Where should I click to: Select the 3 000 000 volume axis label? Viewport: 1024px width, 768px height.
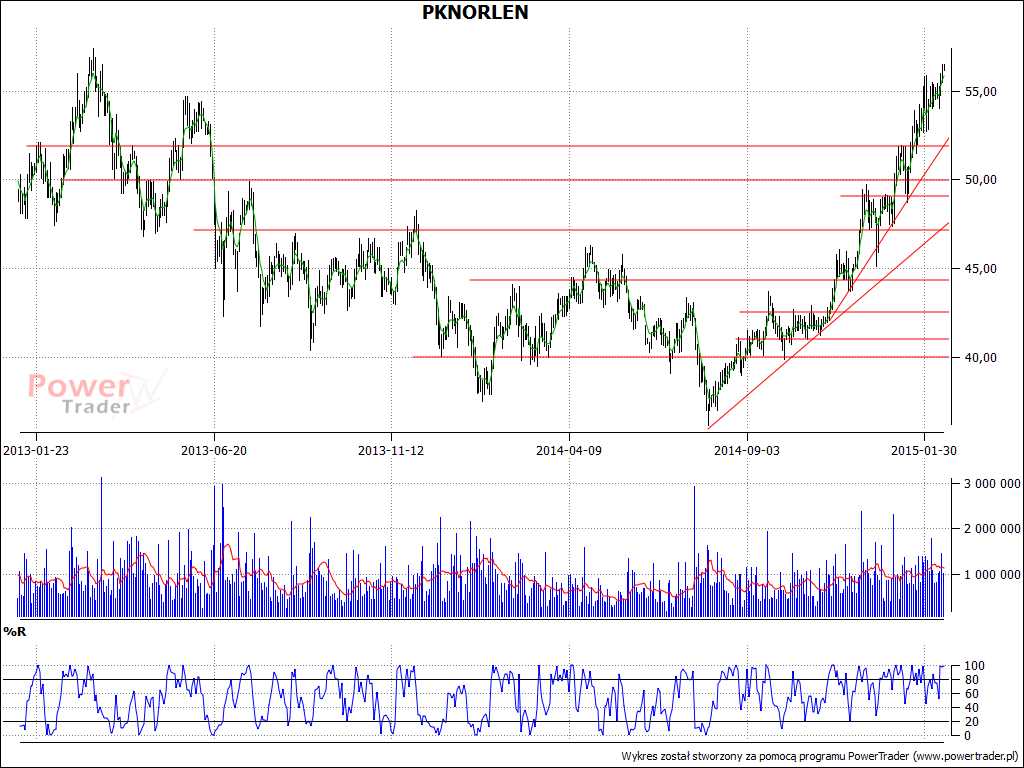(993, 483)
